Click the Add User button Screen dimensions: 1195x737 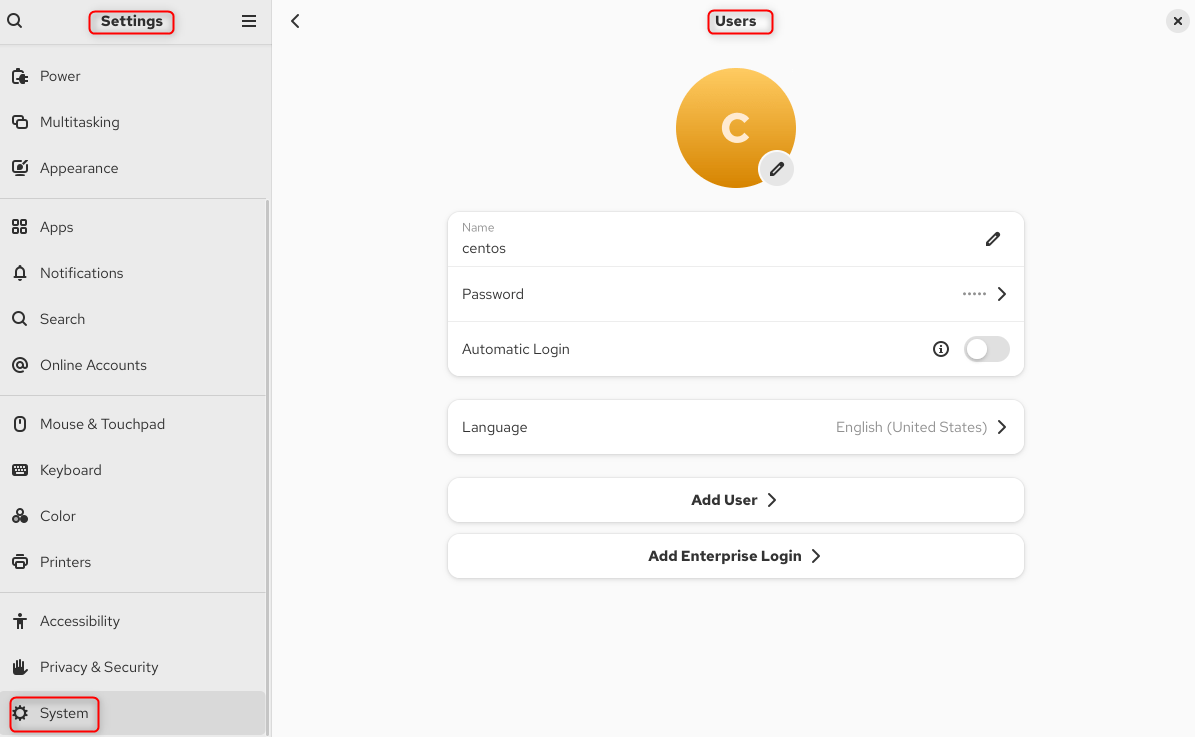click(x=735, y=500)
